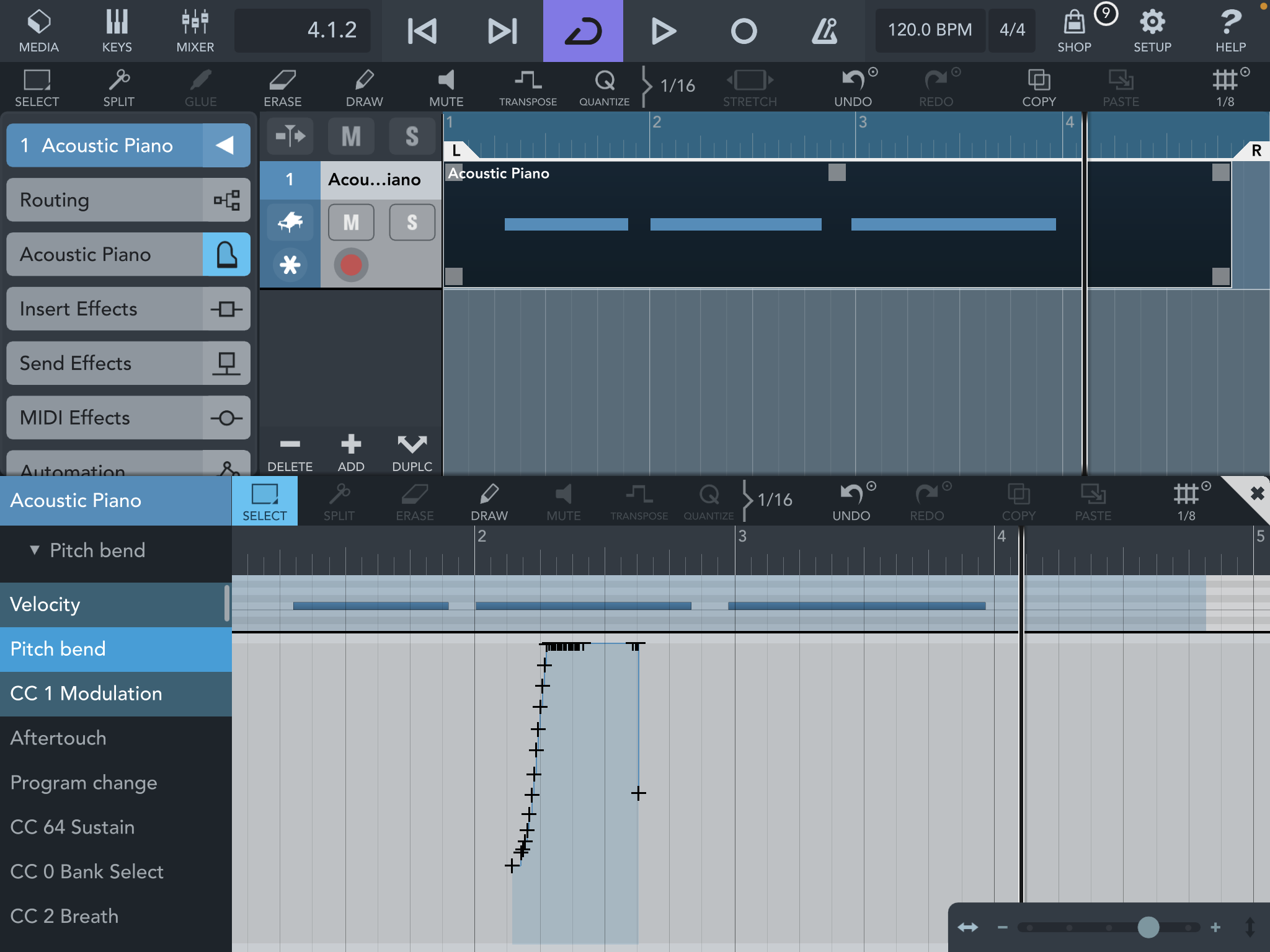This screenshot has height=952, width=1270.
Task: Select Program change in controller list
Action: coord(116,783)
